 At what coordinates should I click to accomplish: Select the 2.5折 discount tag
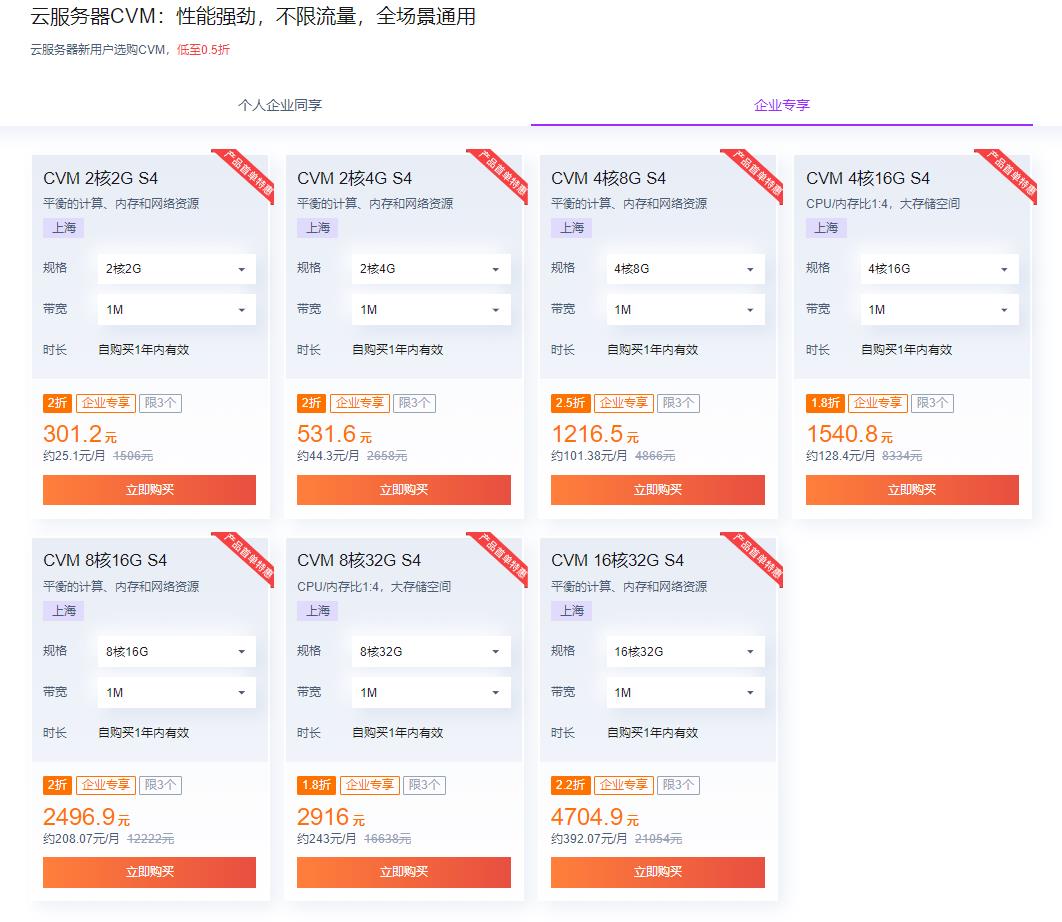[x=570, y=403]
